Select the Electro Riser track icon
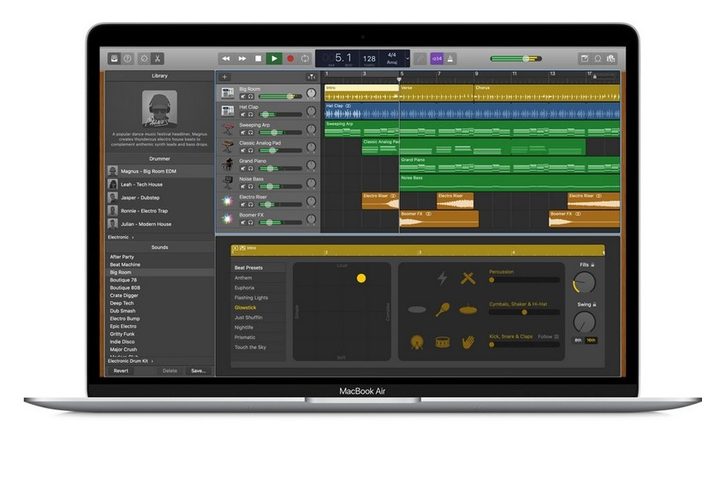The width and height of the screenshot is (720, 480). click(x=227, y=201)
